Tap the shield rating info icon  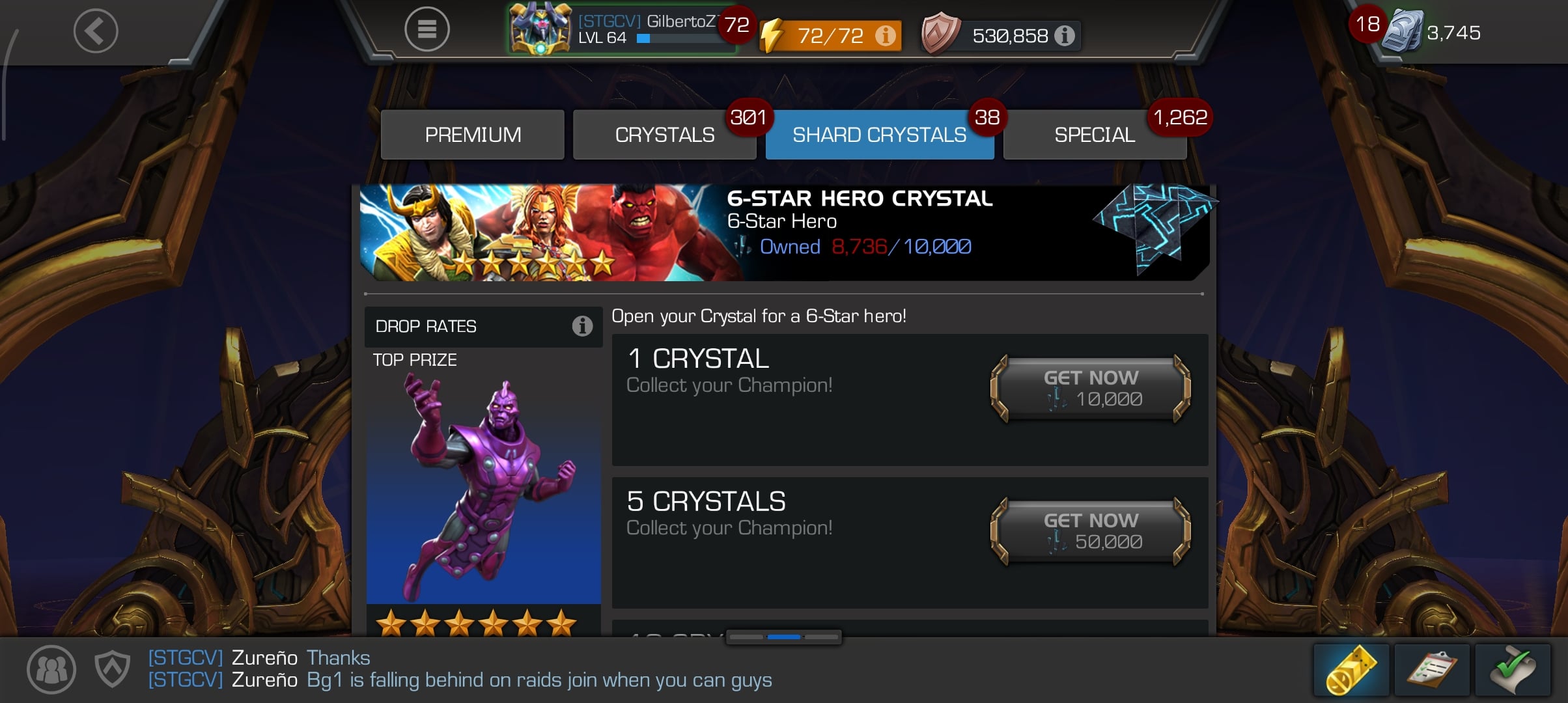click(x=1065, y=35)
